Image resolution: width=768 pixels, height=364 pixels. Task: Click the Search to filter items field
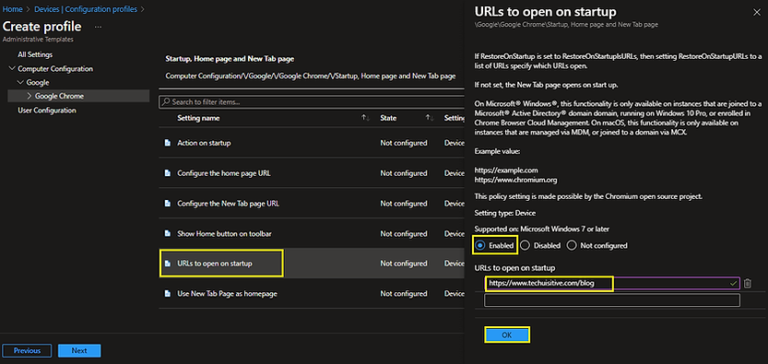coord(311,102)
